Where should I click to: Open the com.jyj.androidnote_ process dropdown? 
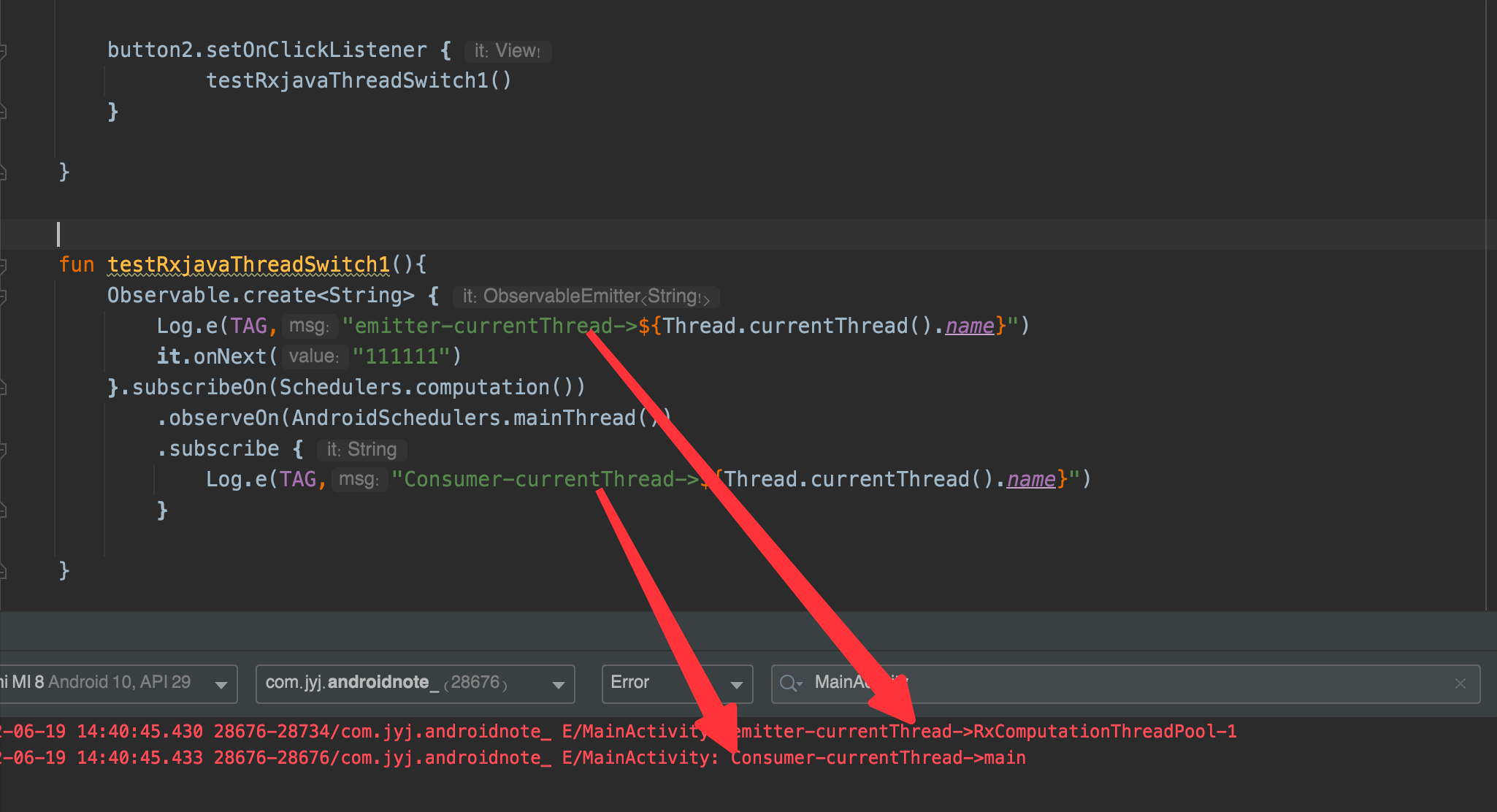[559, 683]
